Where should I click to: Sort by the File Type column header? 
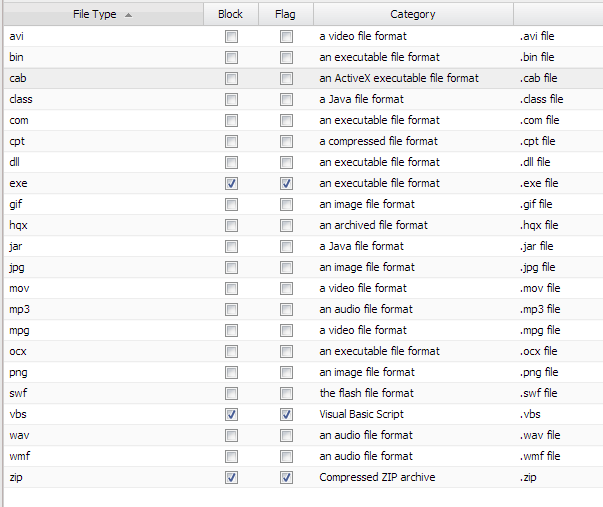pyautogui.click(x=95, y=14)
